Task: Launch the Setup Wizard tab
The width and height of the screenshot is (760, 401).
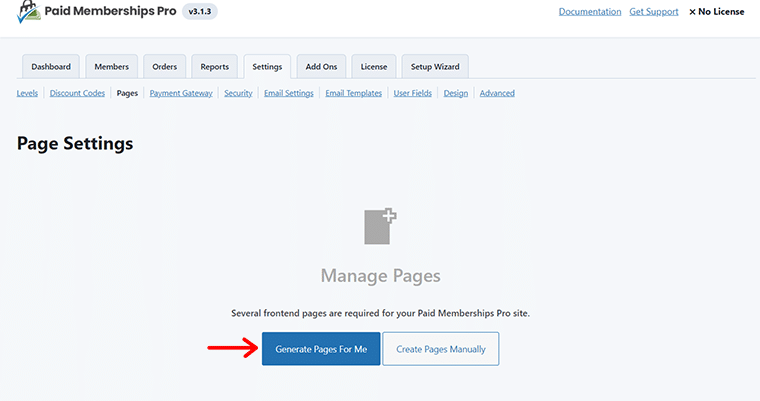Action: click(x=435, y=66)
